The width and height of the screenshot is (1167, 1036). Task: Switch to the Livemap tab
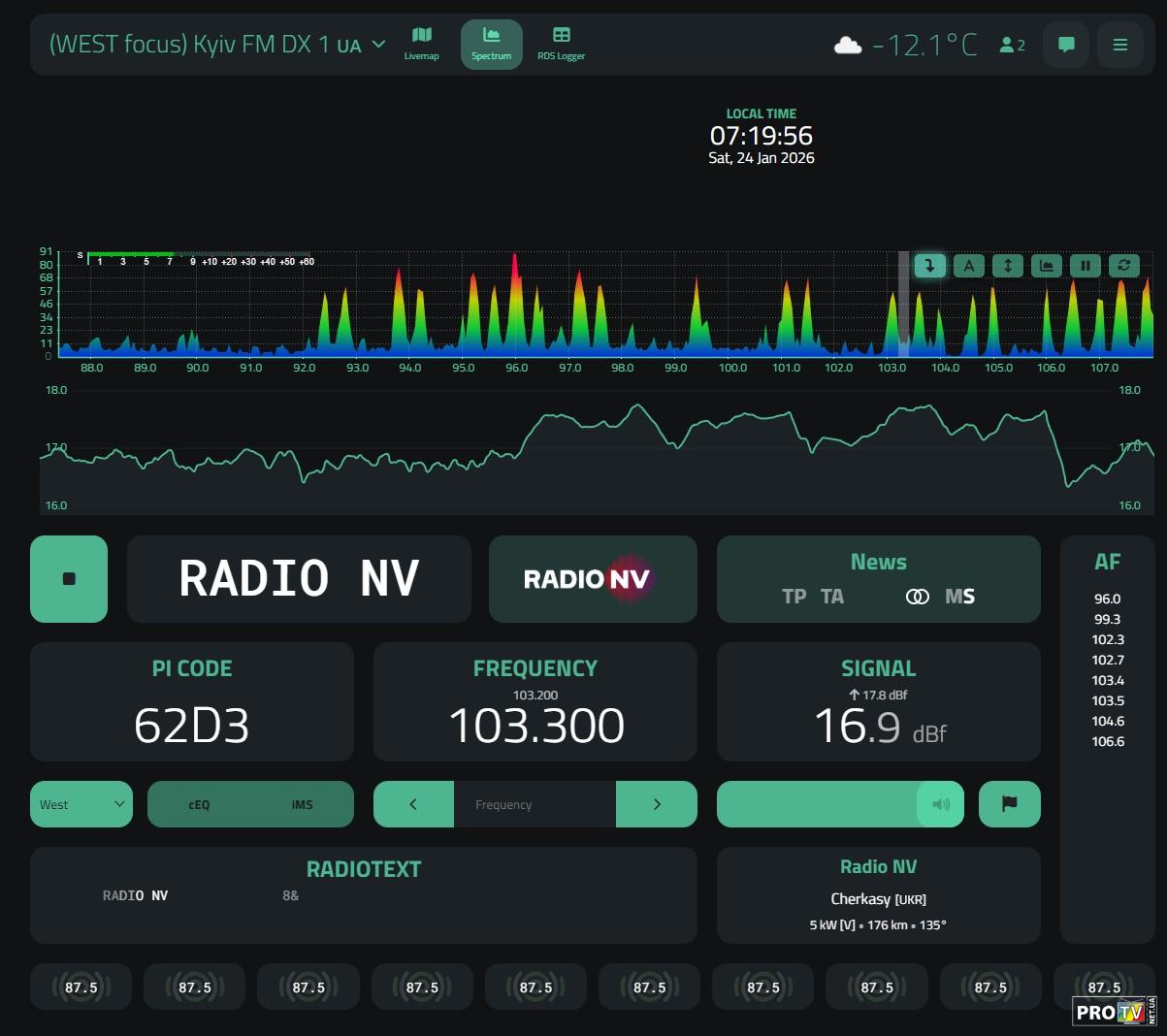pos(421,45)
